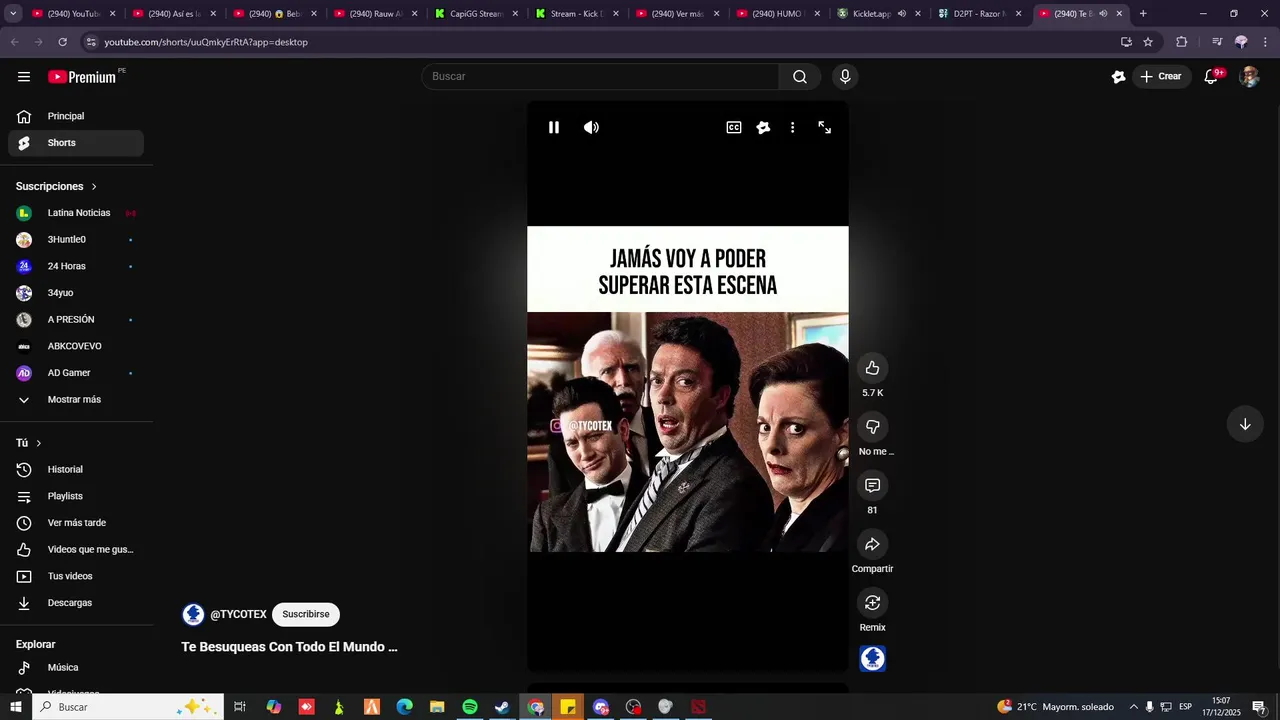Open Steam from taskbar

pyautogui.click(x=502, y=707)
